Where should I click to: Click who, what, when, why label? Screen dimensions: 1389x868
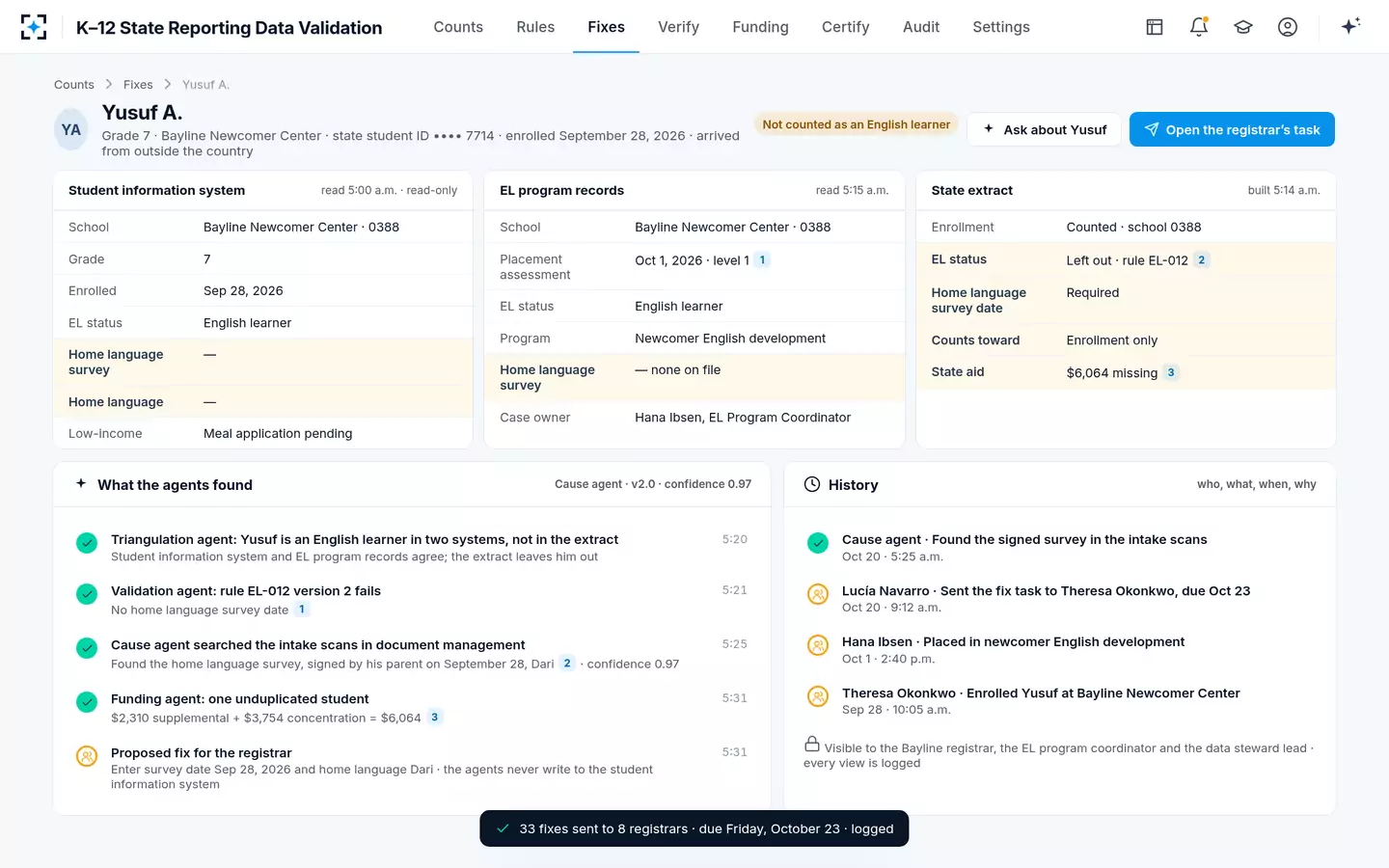(1257, 484)
